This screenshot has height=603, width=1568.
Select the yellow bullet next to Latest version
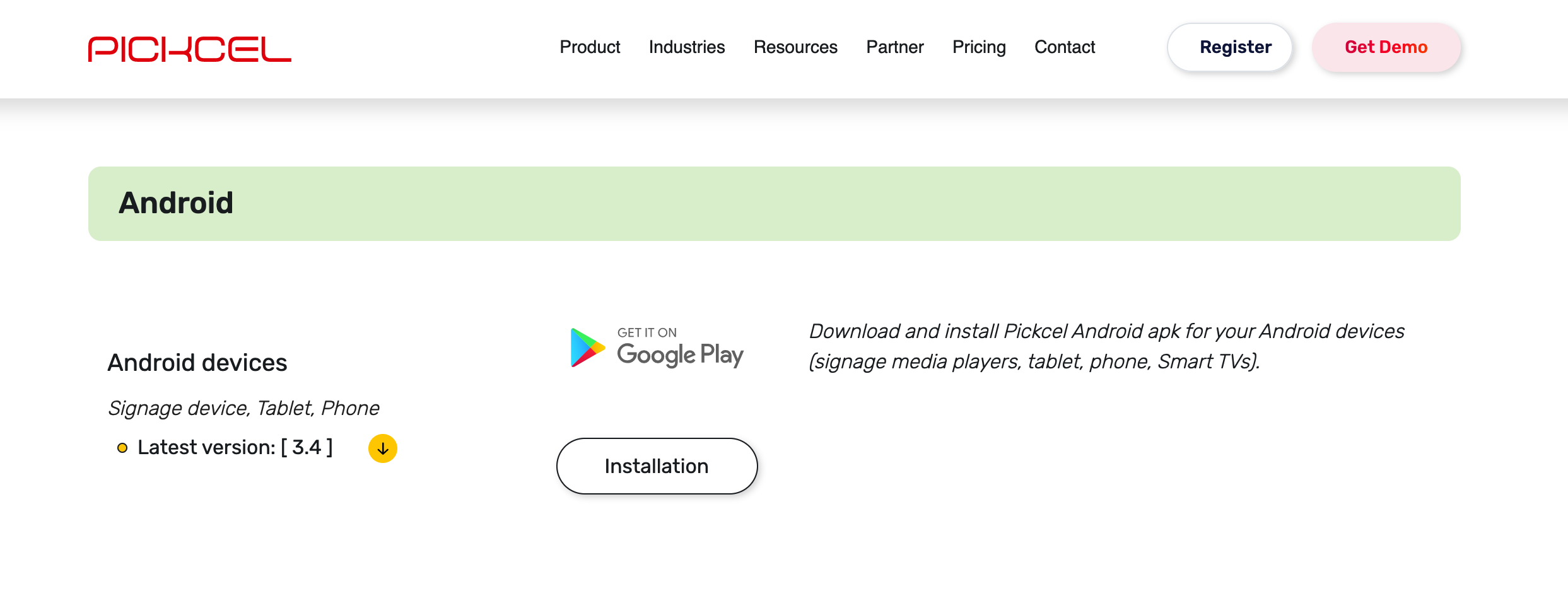pyautogui.click(x=122, y=447)
